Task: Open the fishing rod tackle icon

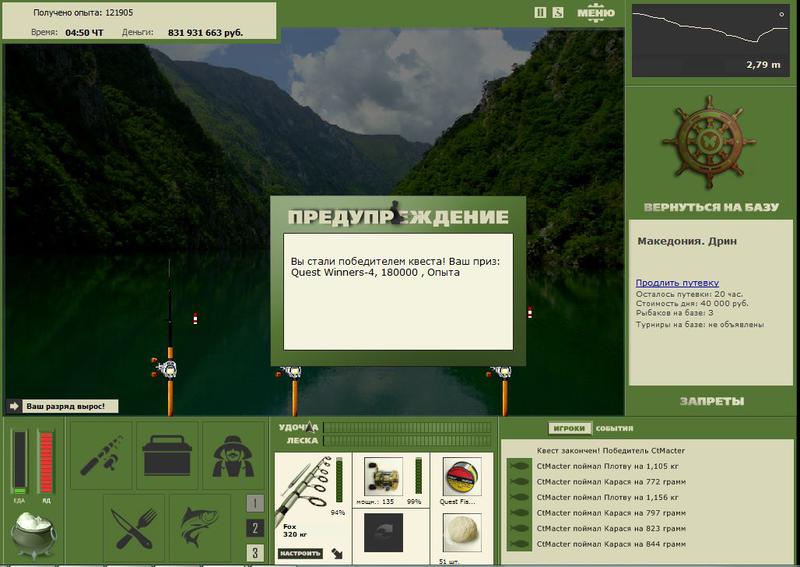Action: pyautogui.click(x=101, y=455)
